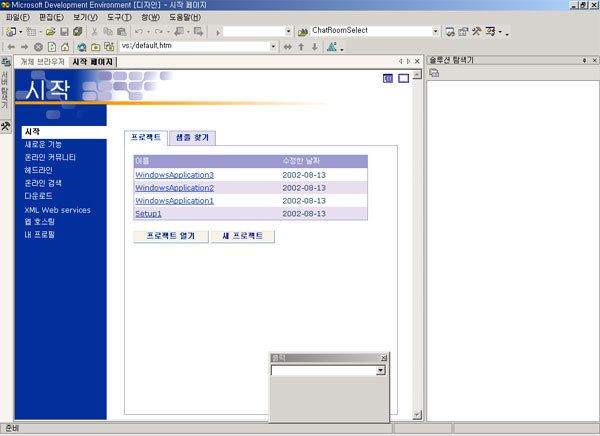Switch to the 개체 브라우저 tab
Screen dimensions: 600x436
click(42, 62)
